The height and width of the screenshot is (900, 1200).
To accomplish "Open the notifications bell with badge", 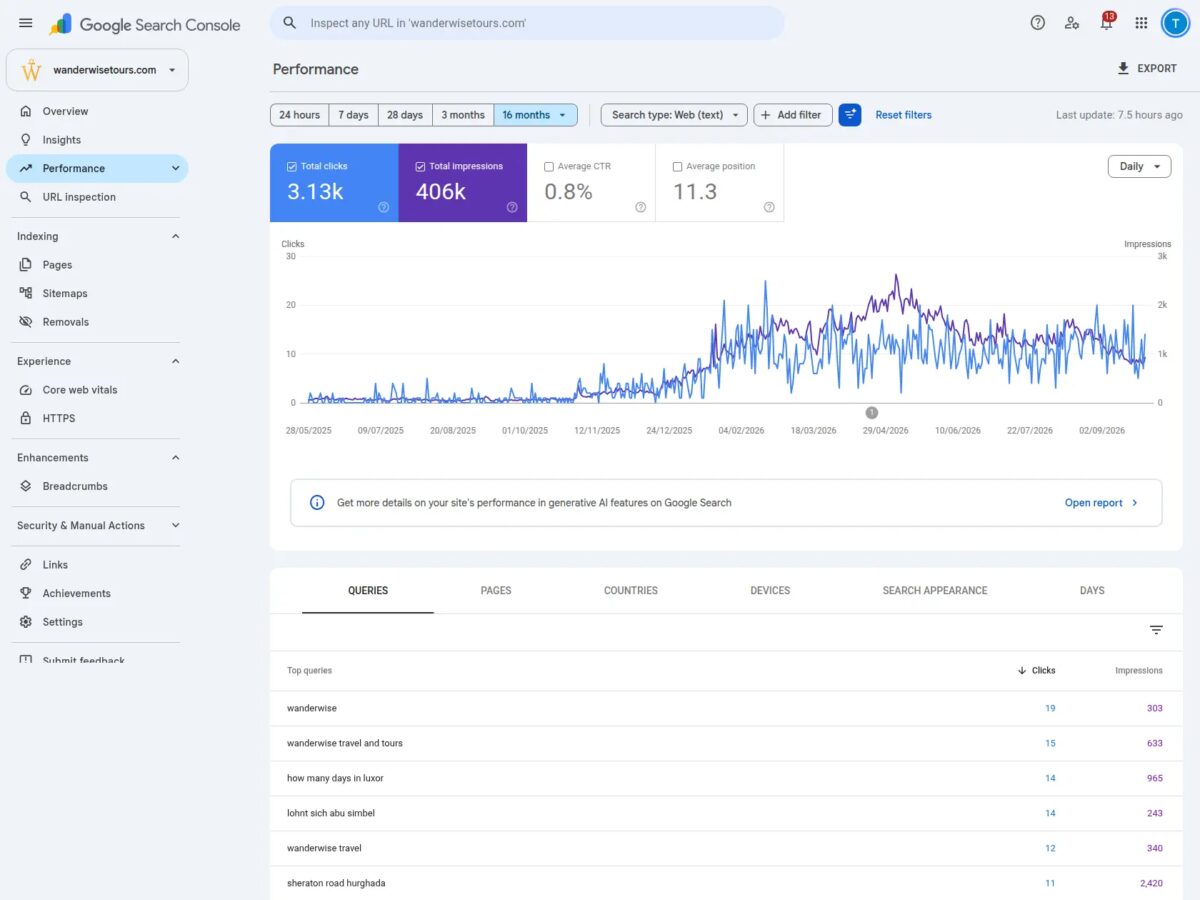I will coord(1107,22).
